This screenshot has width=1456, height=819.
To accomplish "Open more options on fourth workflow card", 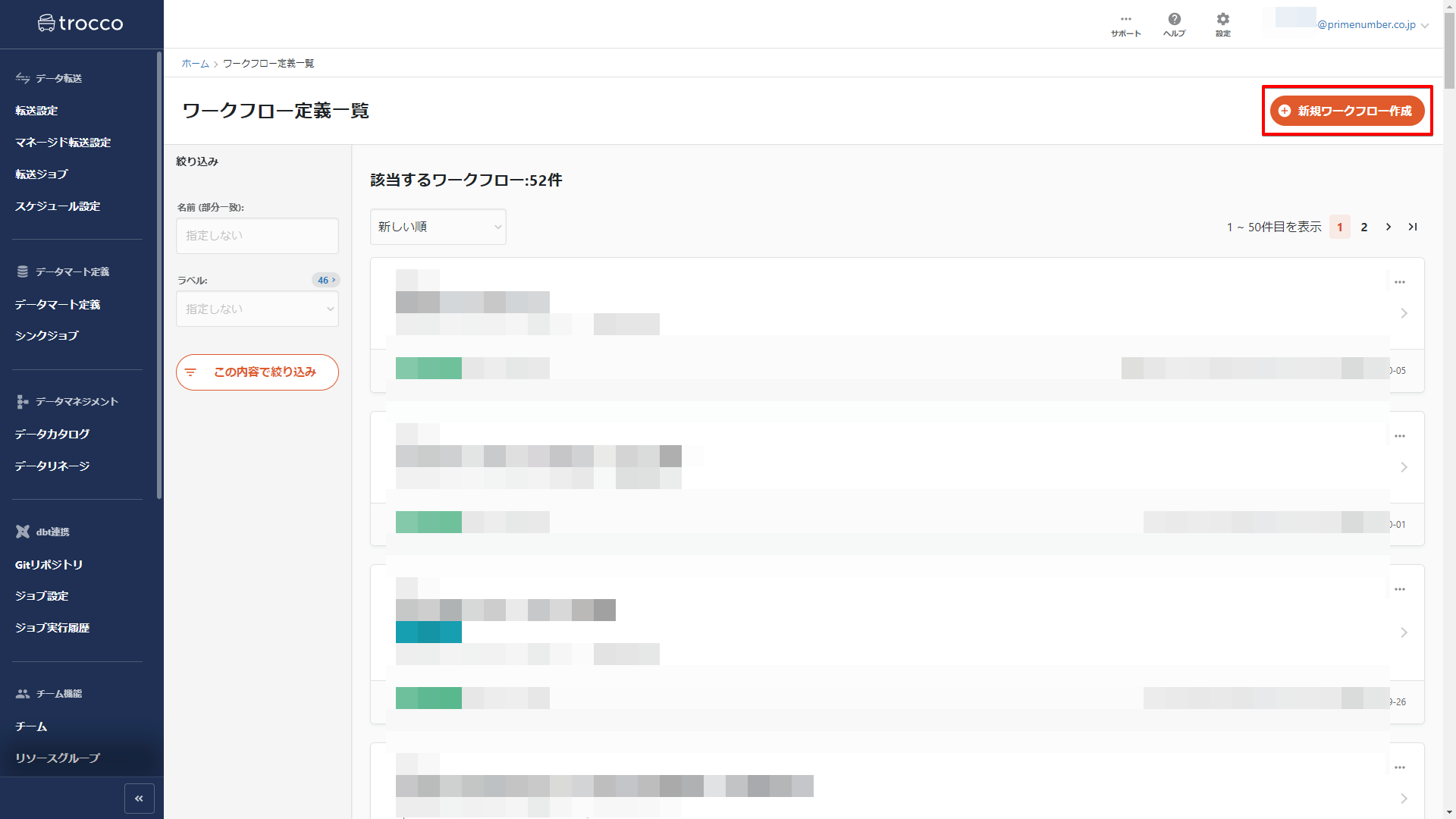I will [x=1400, y=767].
